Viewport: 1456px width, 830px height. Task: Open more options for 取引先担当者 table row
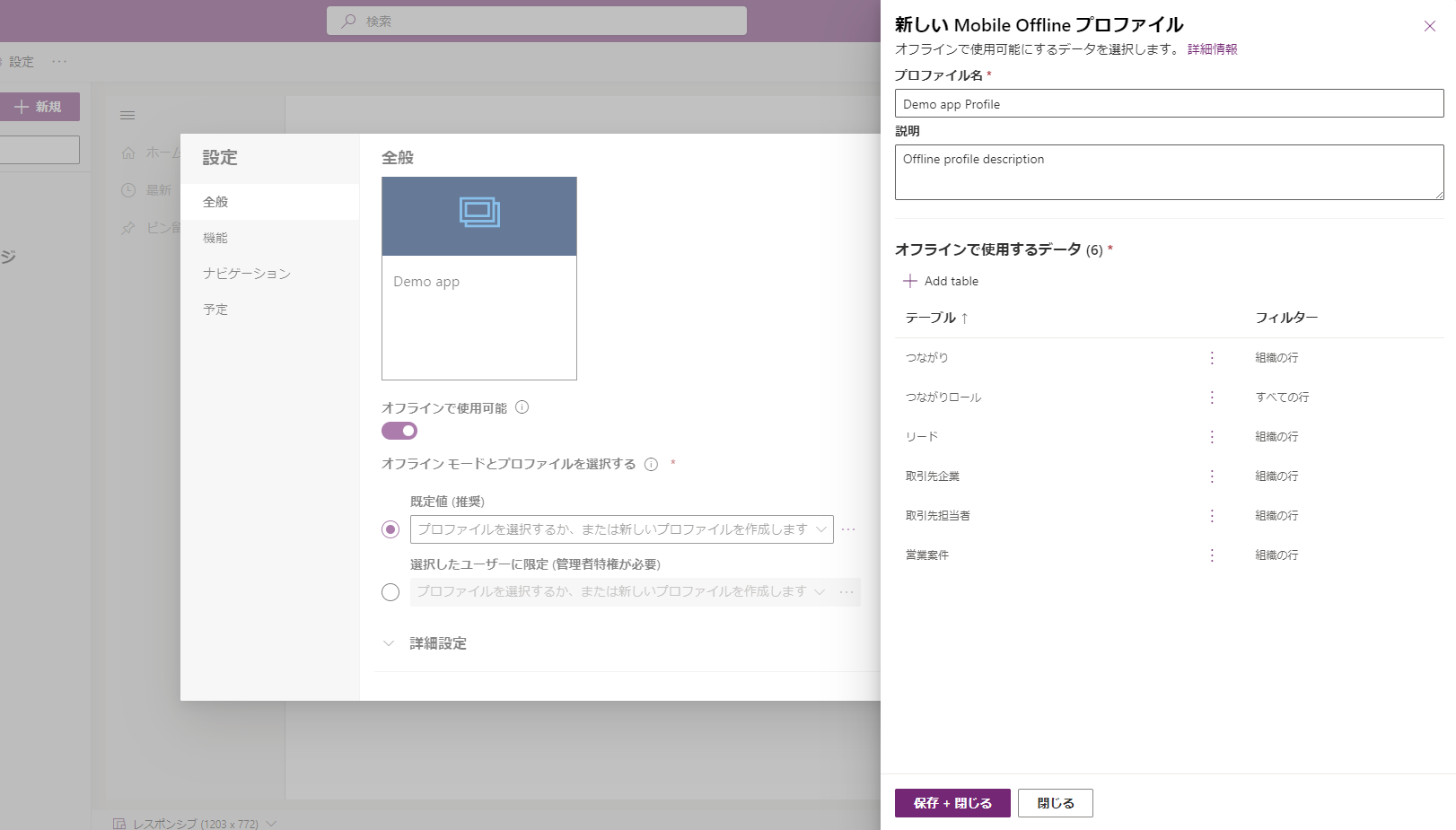(1212, 516)
